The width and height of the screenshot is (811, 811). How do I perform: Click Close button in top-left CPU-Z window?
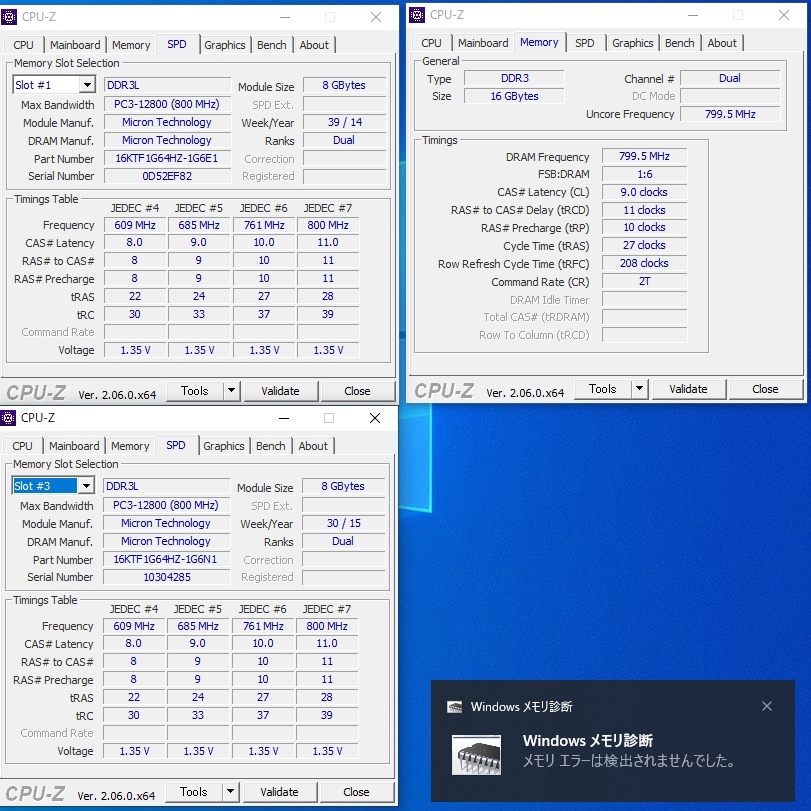coord(357,391)
